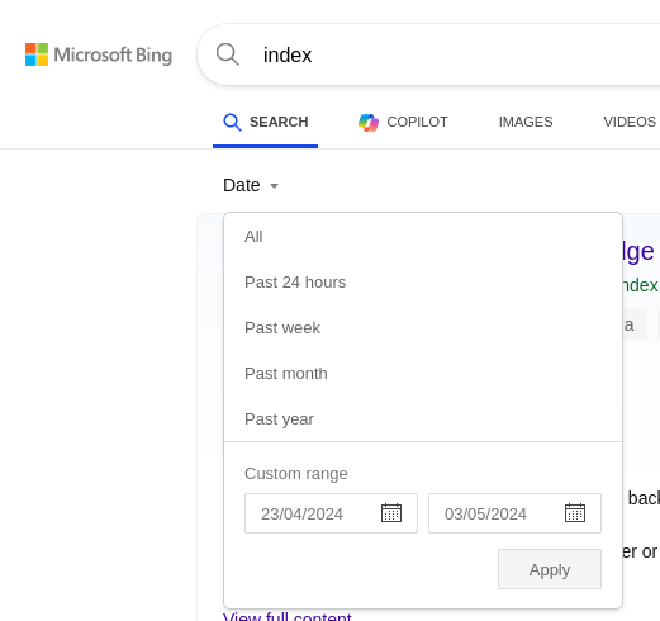Click the magnifier icon in search box
Screen dimensions: 660x621
[x=228, y=54]
